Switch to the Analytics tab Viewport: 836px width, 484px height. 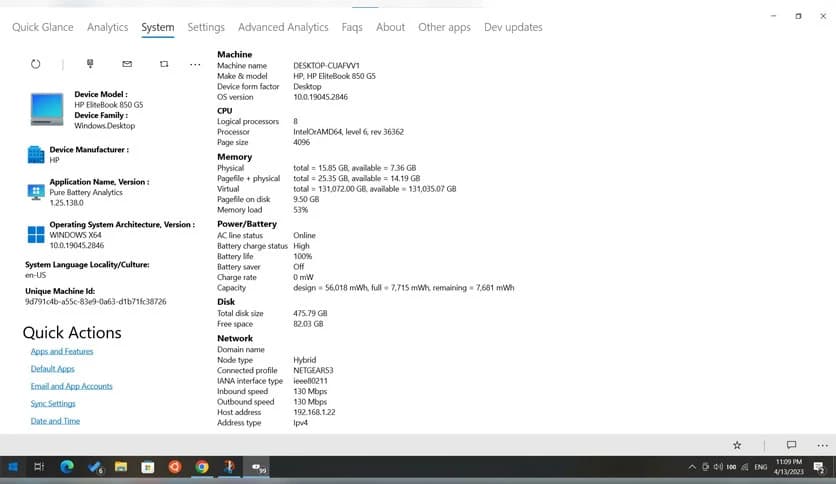108,27
